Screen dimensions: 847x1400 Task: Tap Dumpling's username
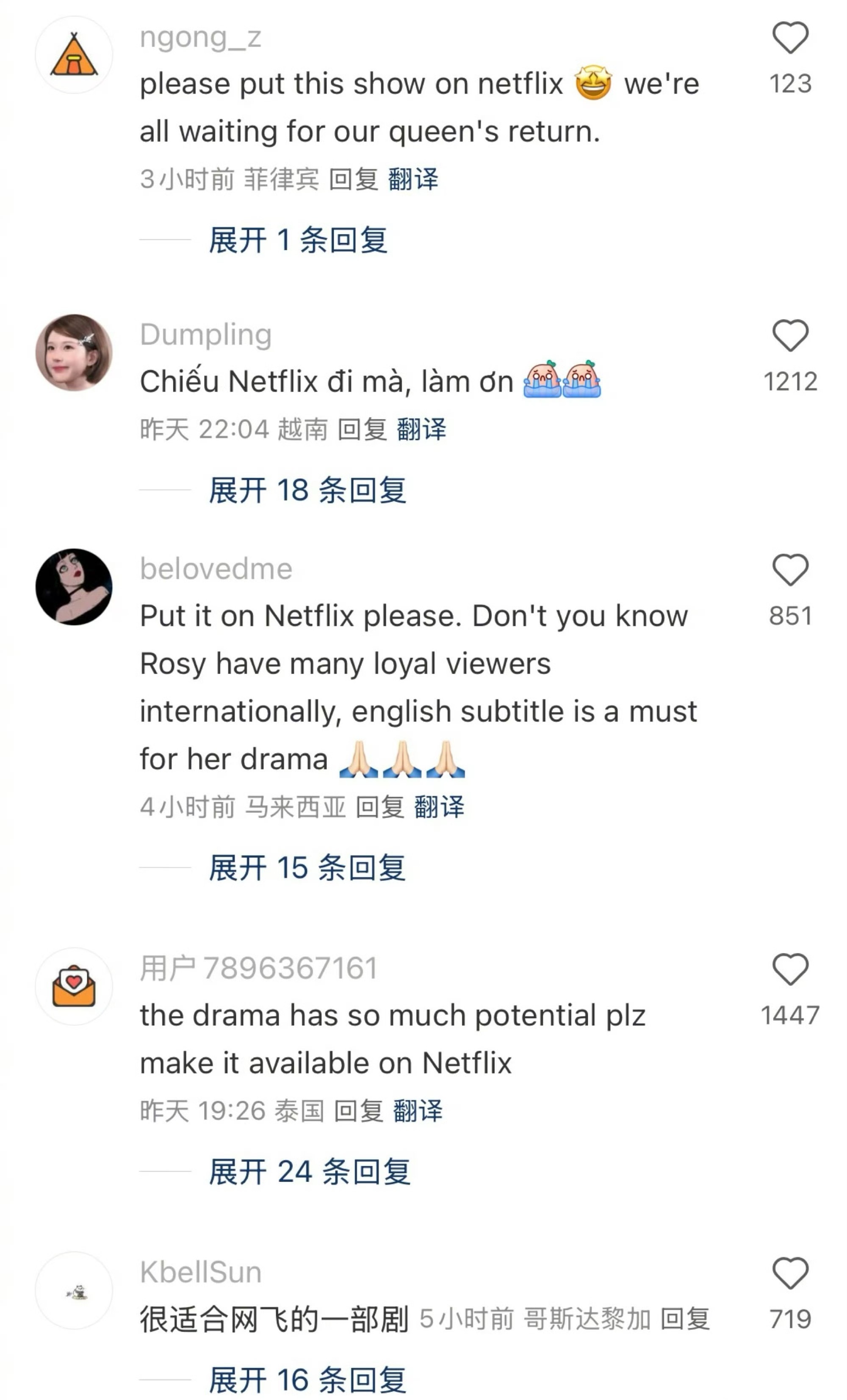tap(206, 335)
